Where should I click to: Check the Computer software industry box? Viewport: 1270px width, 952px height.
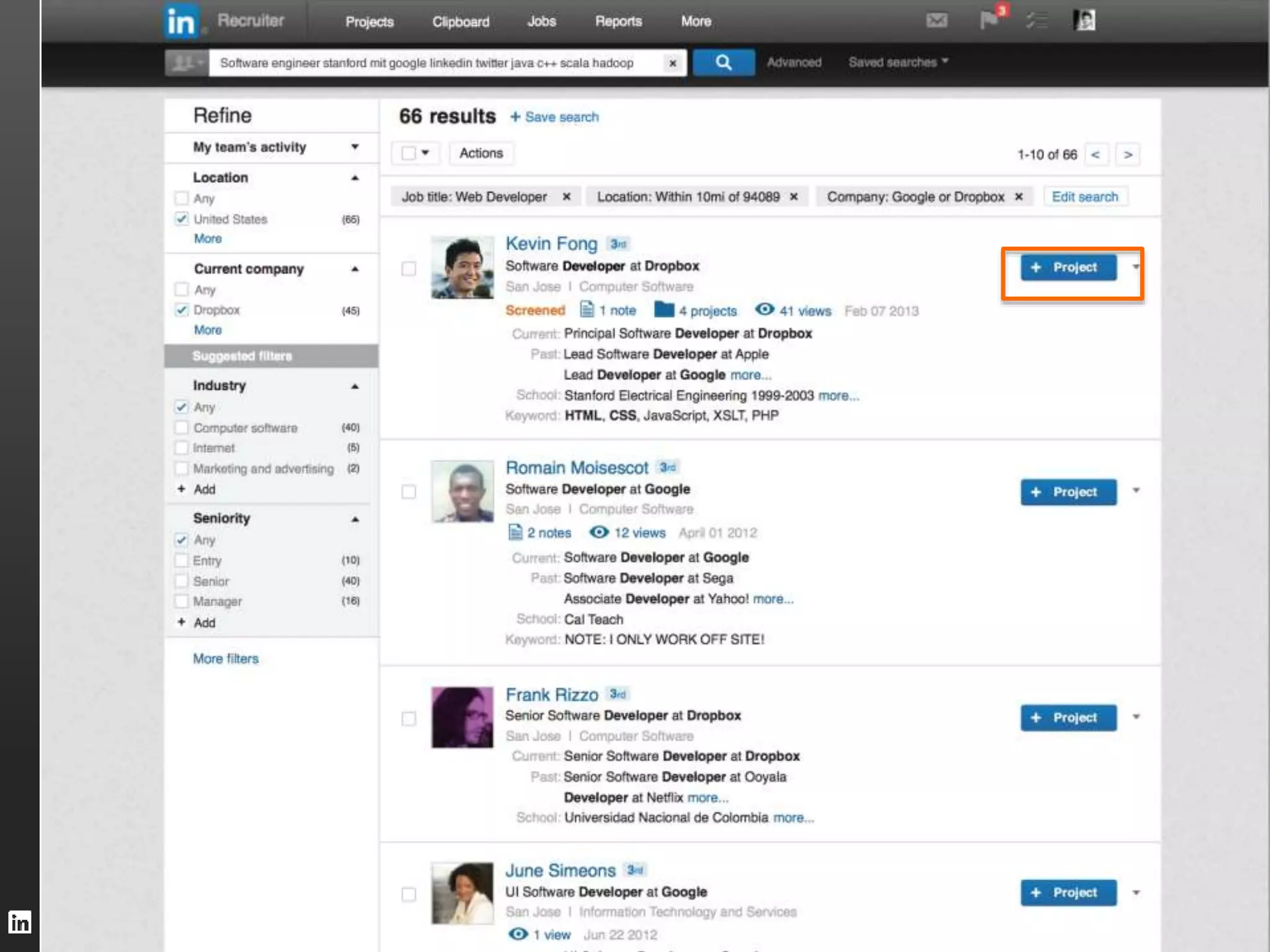tap(182, 428)
